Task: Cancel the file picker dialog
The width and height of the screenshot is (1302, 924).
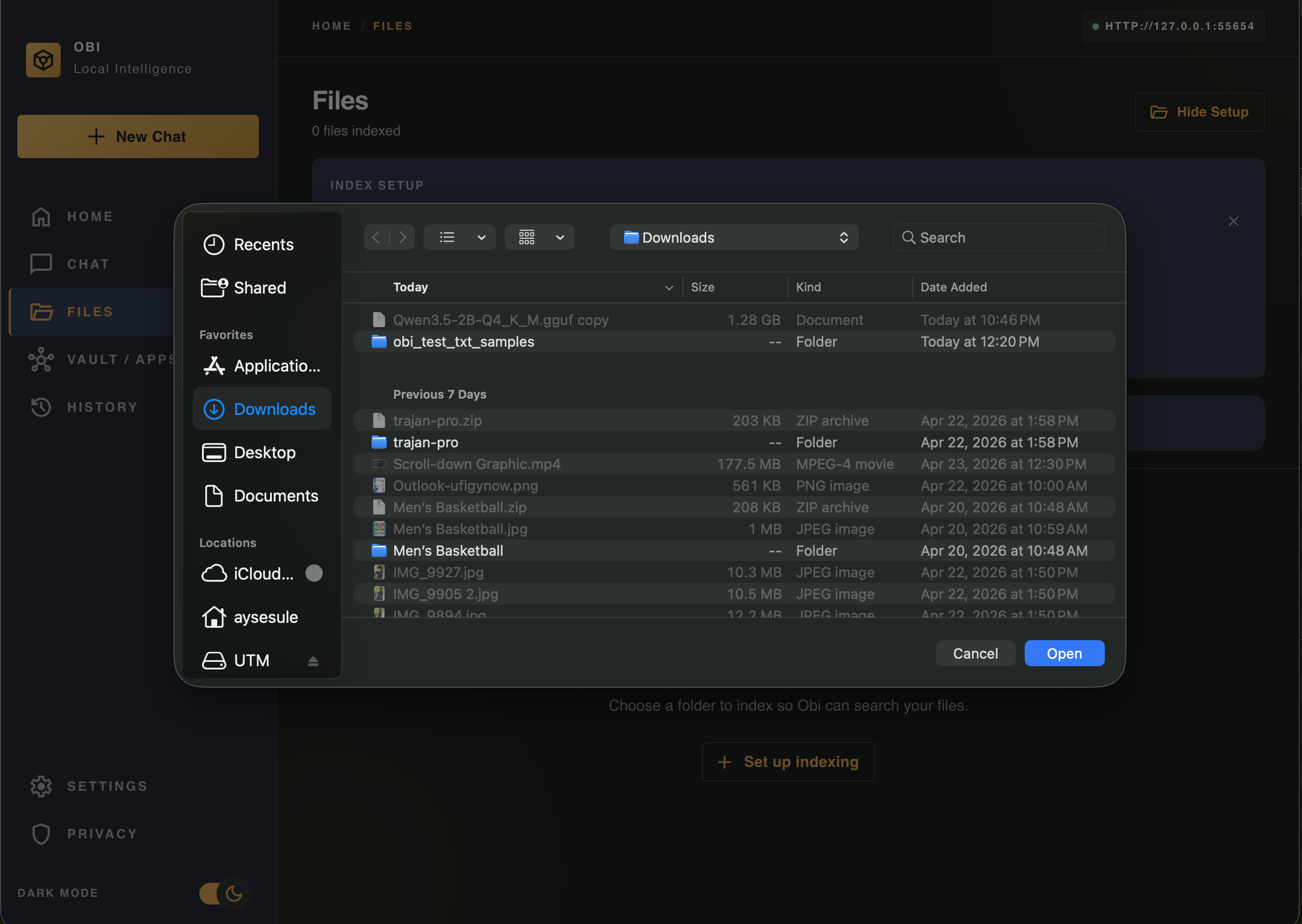Action: click(x=975, y=653)
